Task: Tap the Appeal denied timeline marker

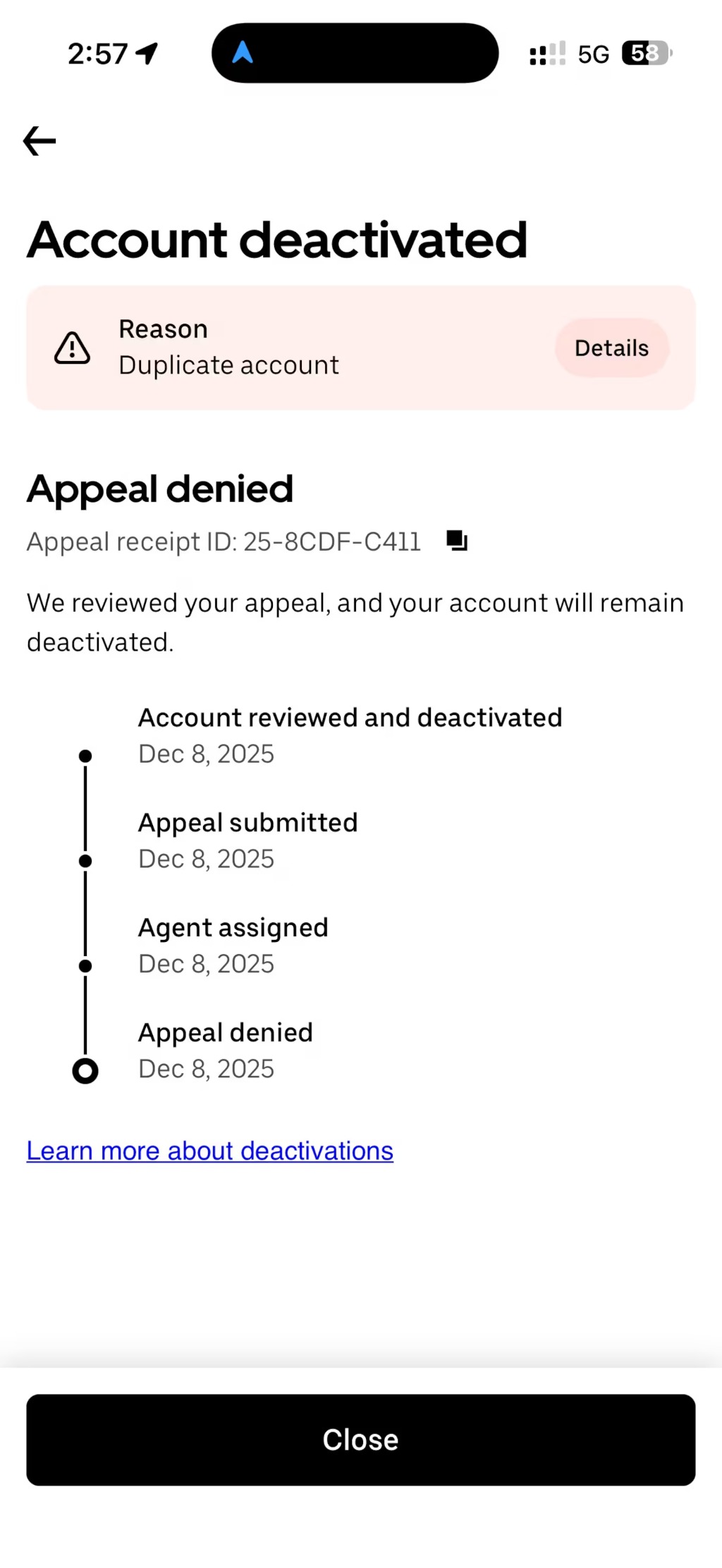Action: [x=85, y=1071]
